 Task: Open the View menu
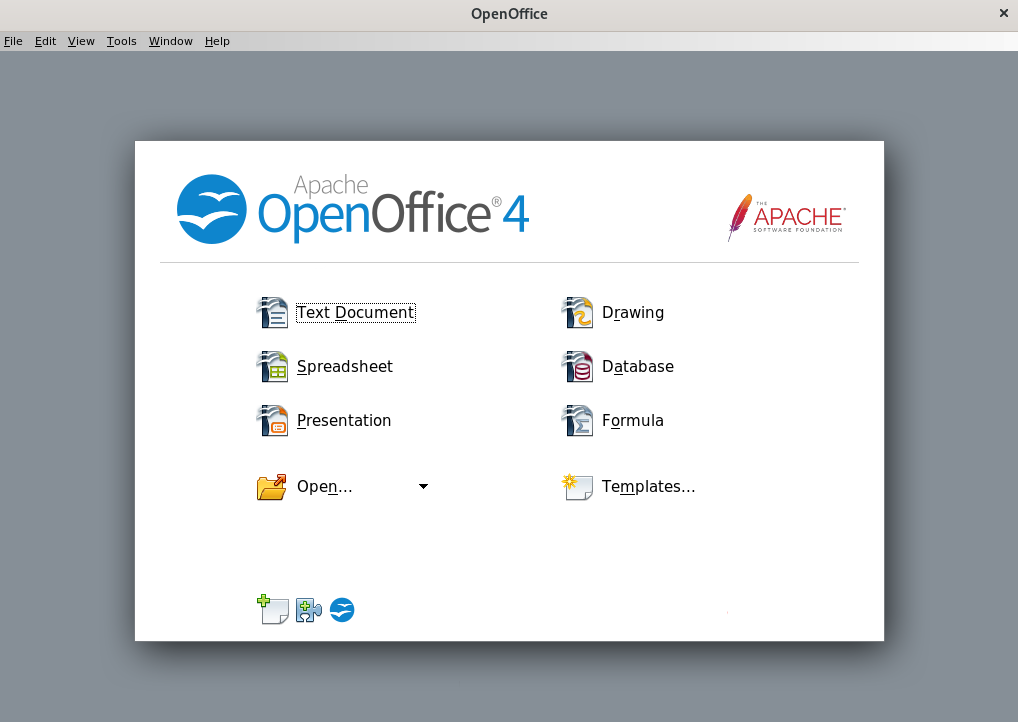click(x=80, y=41)
